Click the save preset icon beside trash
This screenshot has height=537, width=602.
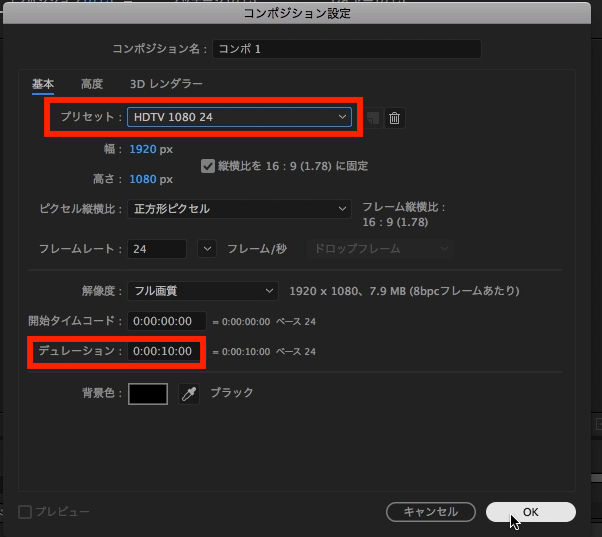click(x=372, y=118)
